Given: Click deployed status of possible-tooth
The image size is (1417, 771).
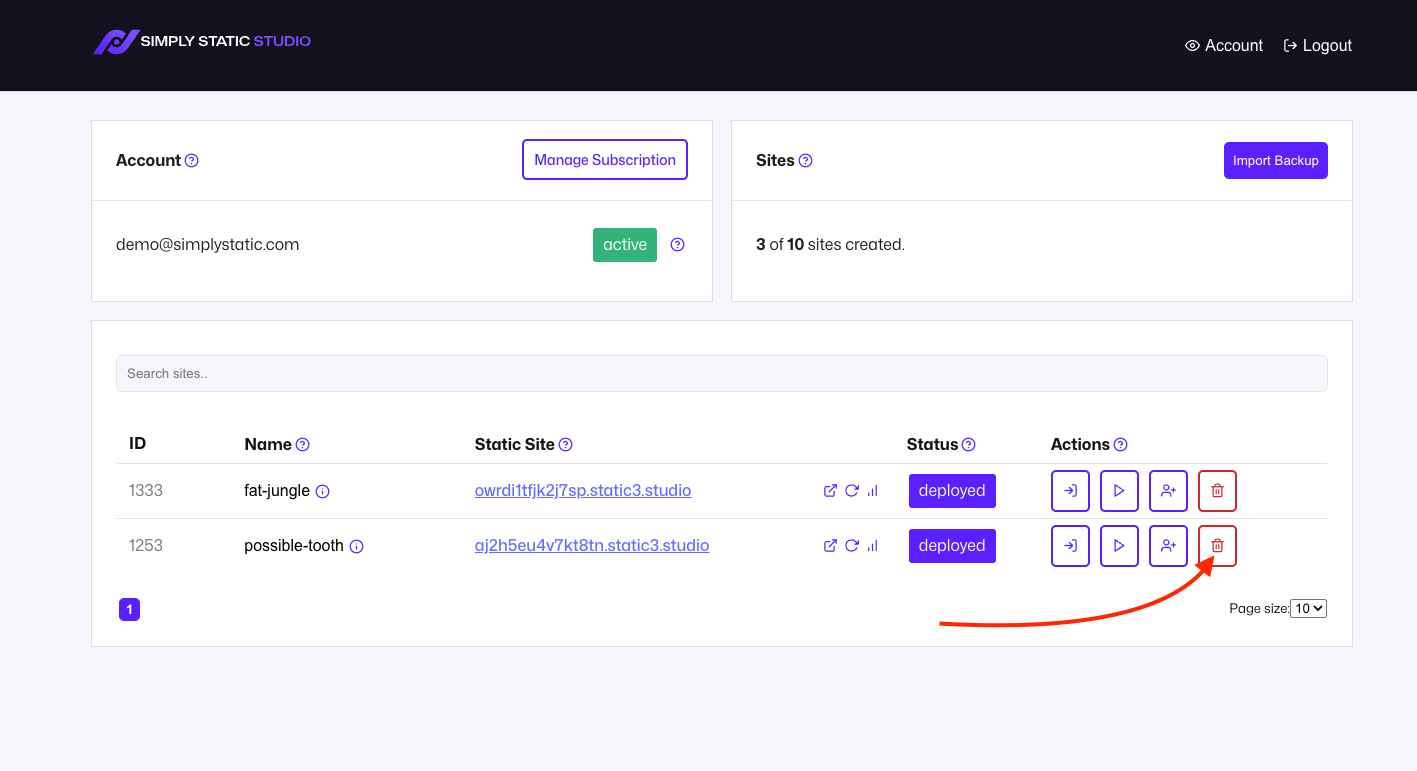Looking at the screenshot, I should pos(952,546).
